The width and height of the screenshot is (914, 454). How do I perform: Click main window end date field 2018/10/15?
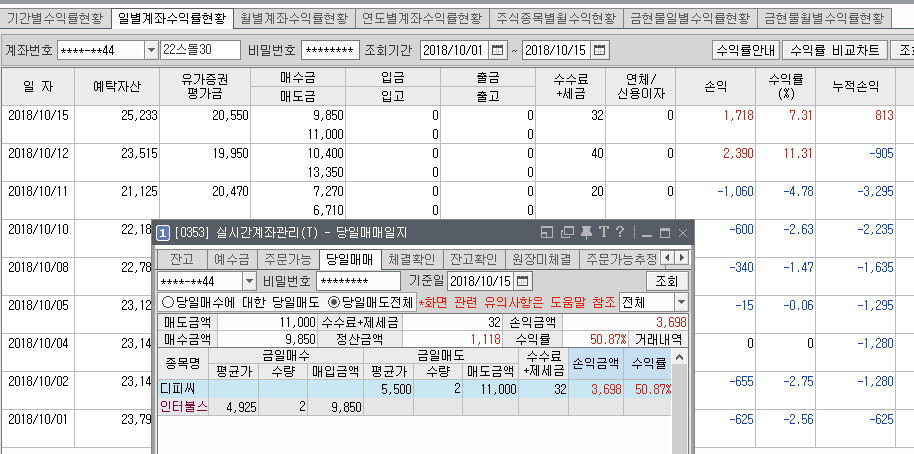click(557, 50)
